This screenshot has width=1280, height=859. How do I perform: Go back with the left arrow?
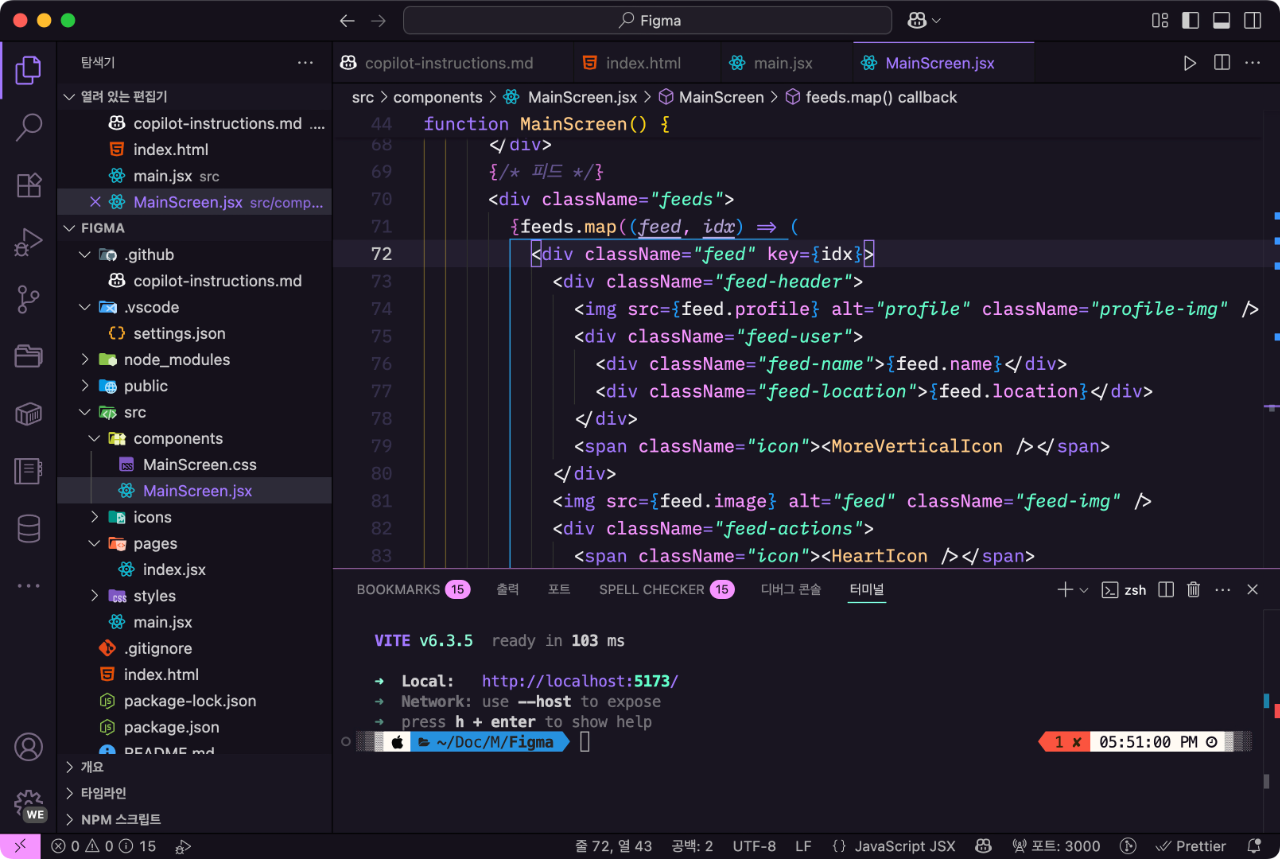(347, 20)
